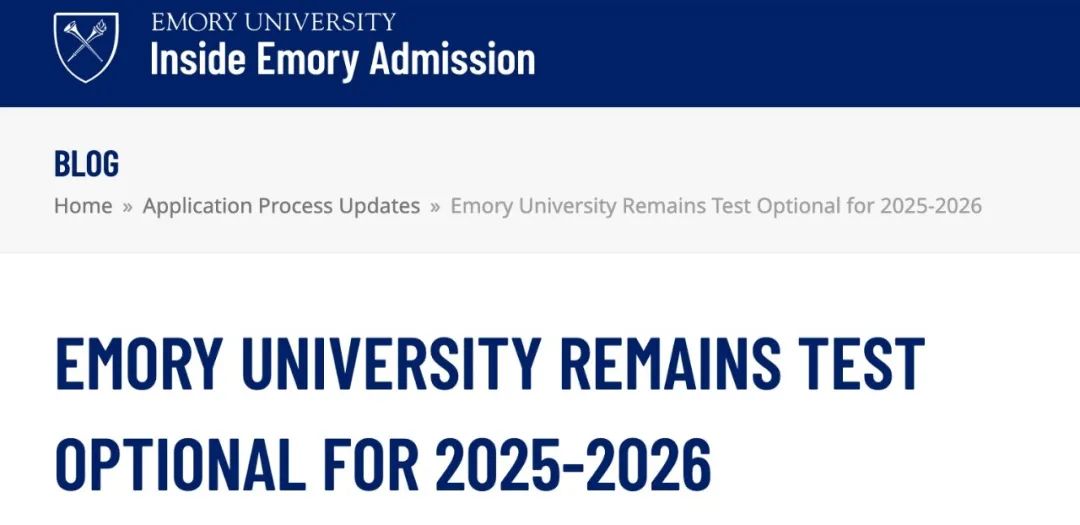Click the separator arrows after Home

[127, 207]
